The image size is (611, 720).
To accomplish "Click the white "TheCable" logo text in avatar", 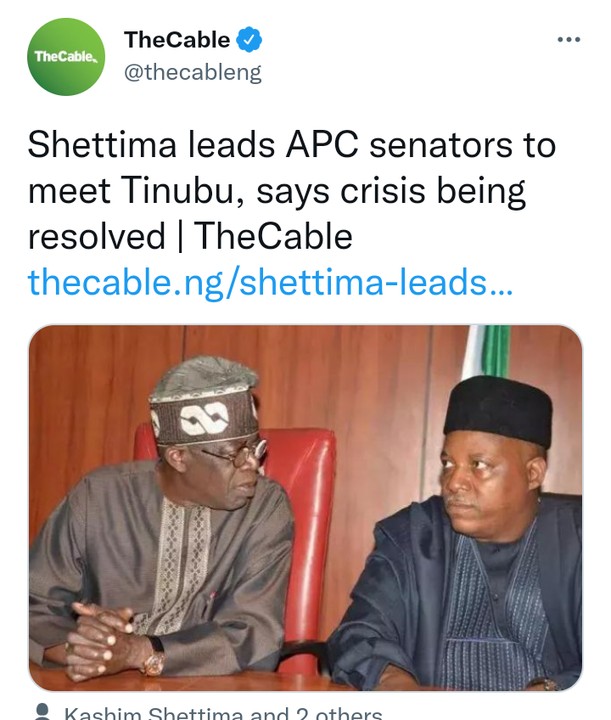I will click(65, 57).
